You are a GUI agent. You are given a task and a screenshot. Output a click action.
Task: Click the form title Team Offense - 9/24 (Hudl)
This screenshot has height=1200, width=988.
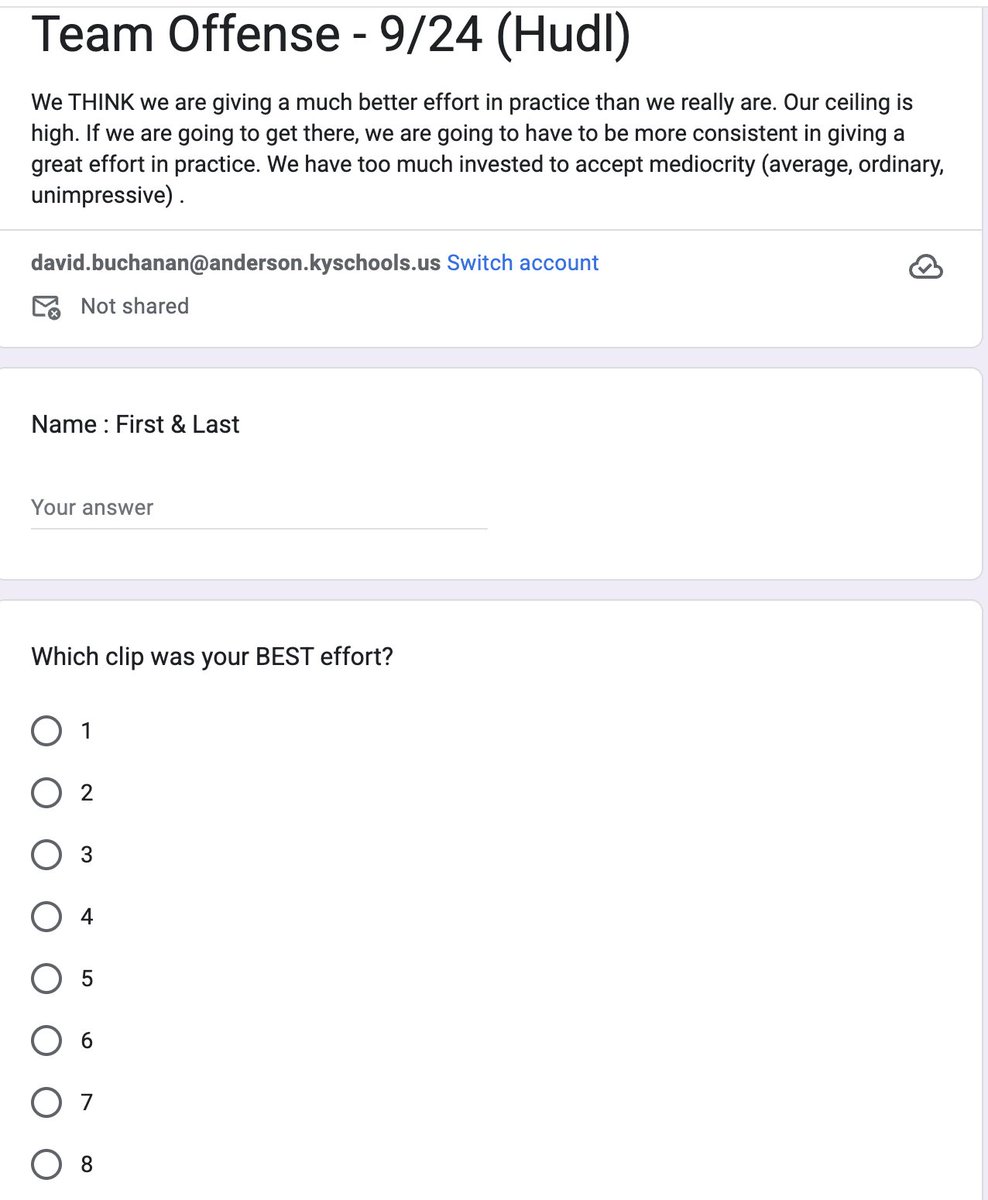click(x=331, y=35)
